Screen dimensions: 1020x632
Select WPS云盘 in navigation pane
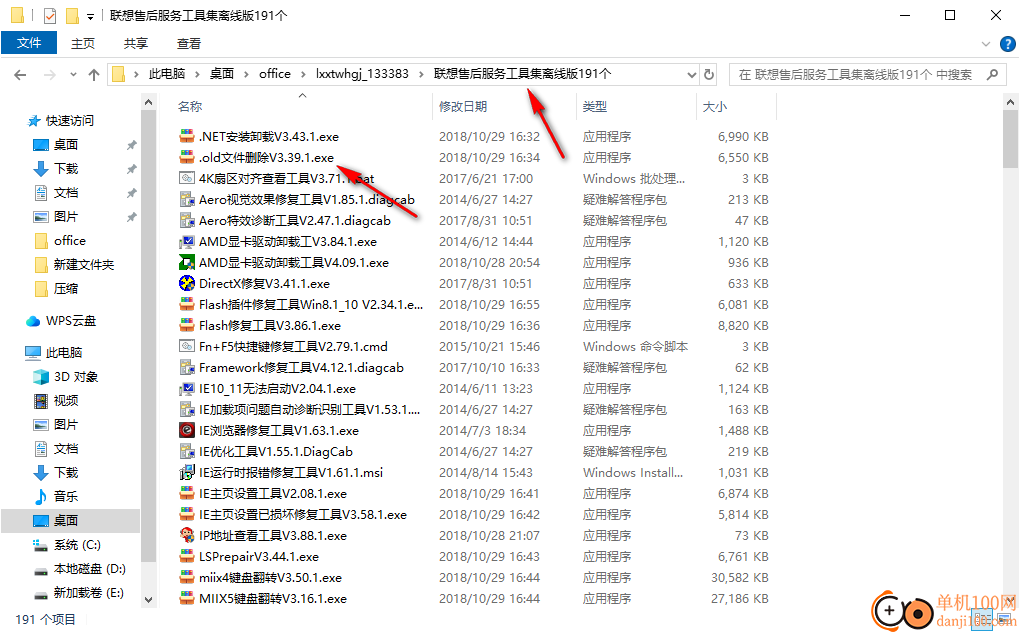tap(70, 321)
